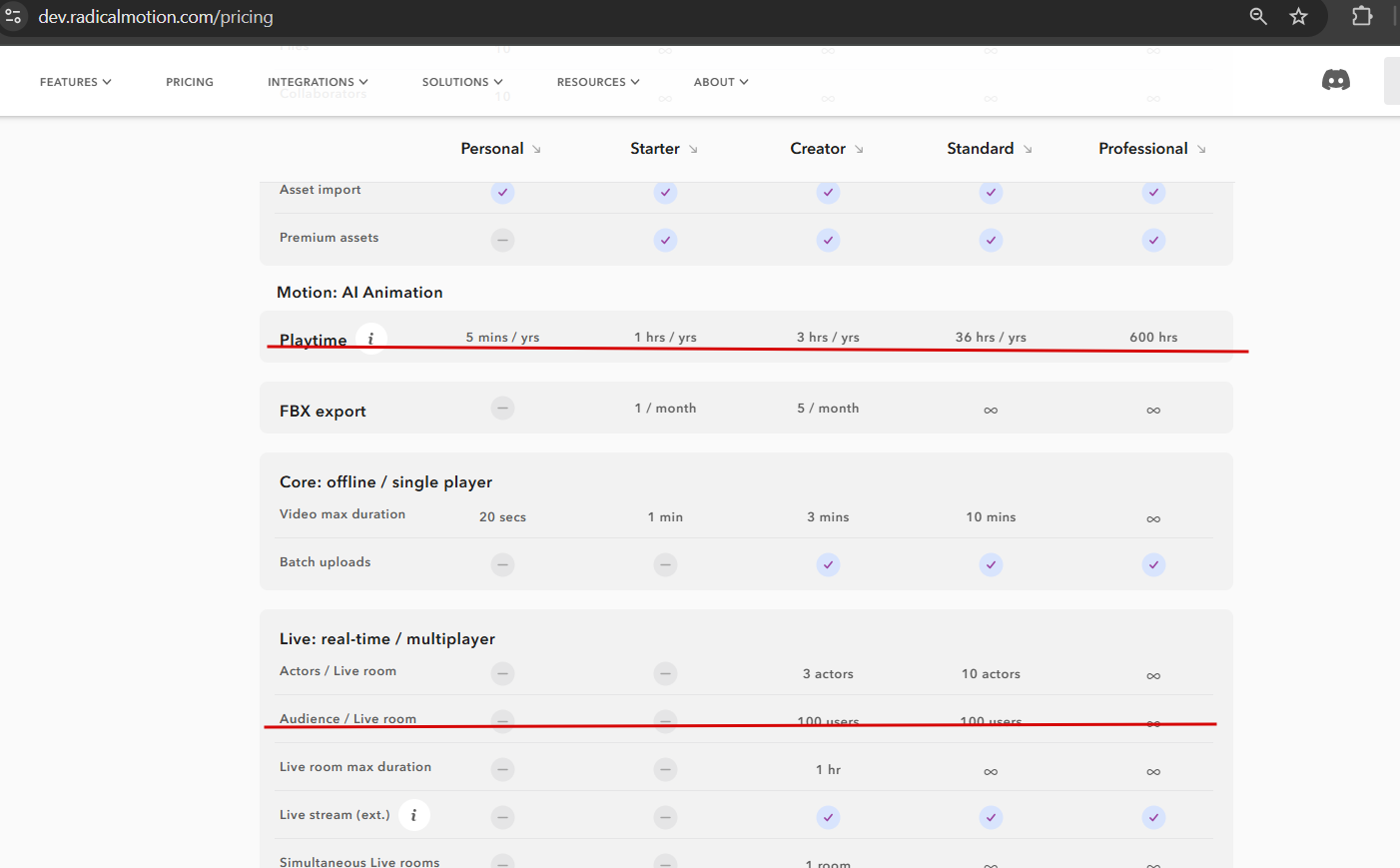Click Live: real-time / multiplayer heading
1400x868 pixels.
[387, 638]
